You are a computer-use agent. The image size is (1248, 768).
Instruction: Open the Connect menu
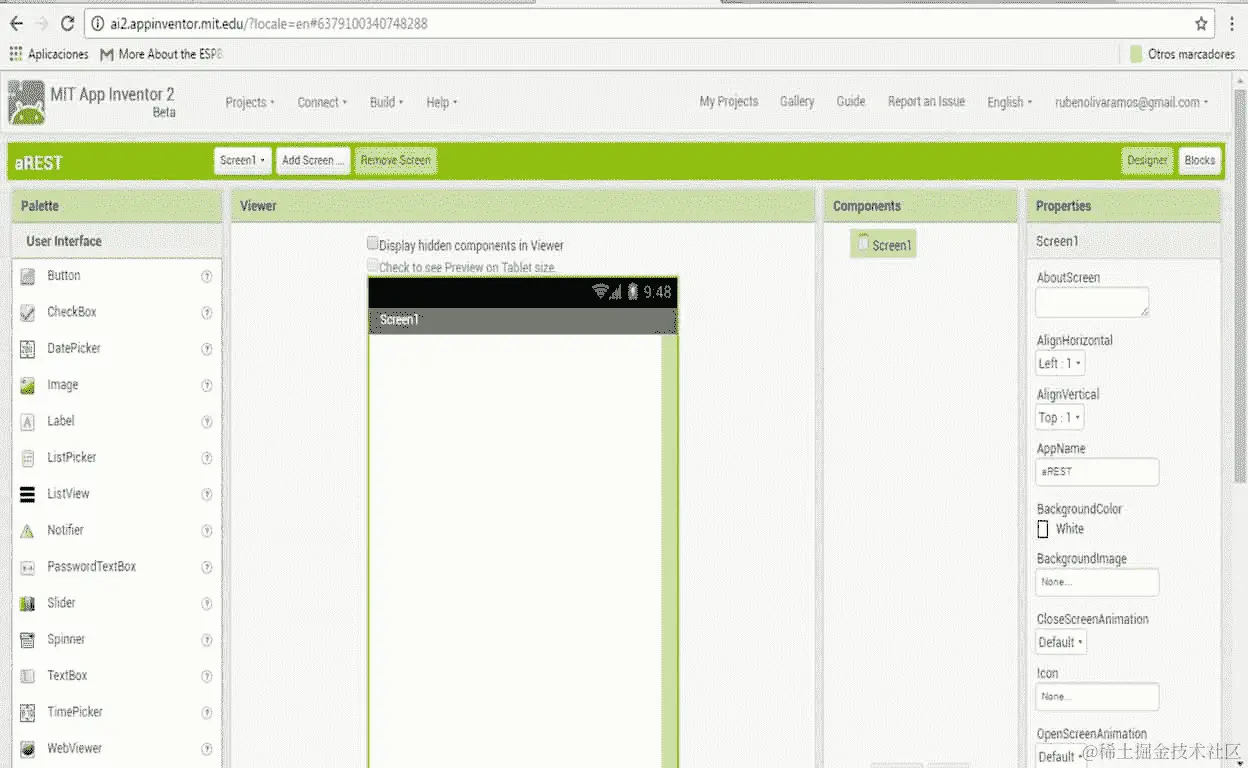click(x=322, y=102)
